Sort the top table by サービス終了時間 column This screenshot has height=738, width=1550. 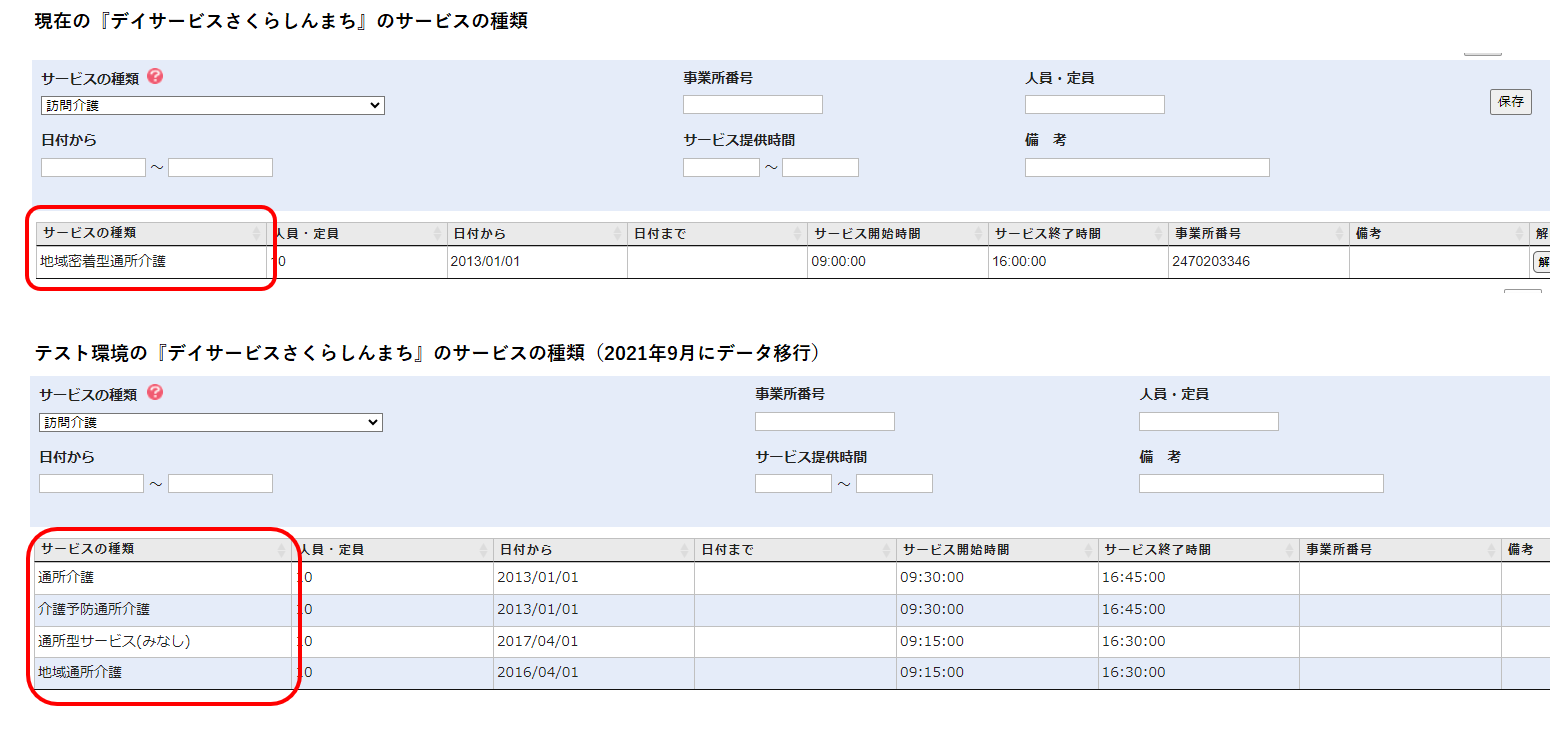point(1077,233)
